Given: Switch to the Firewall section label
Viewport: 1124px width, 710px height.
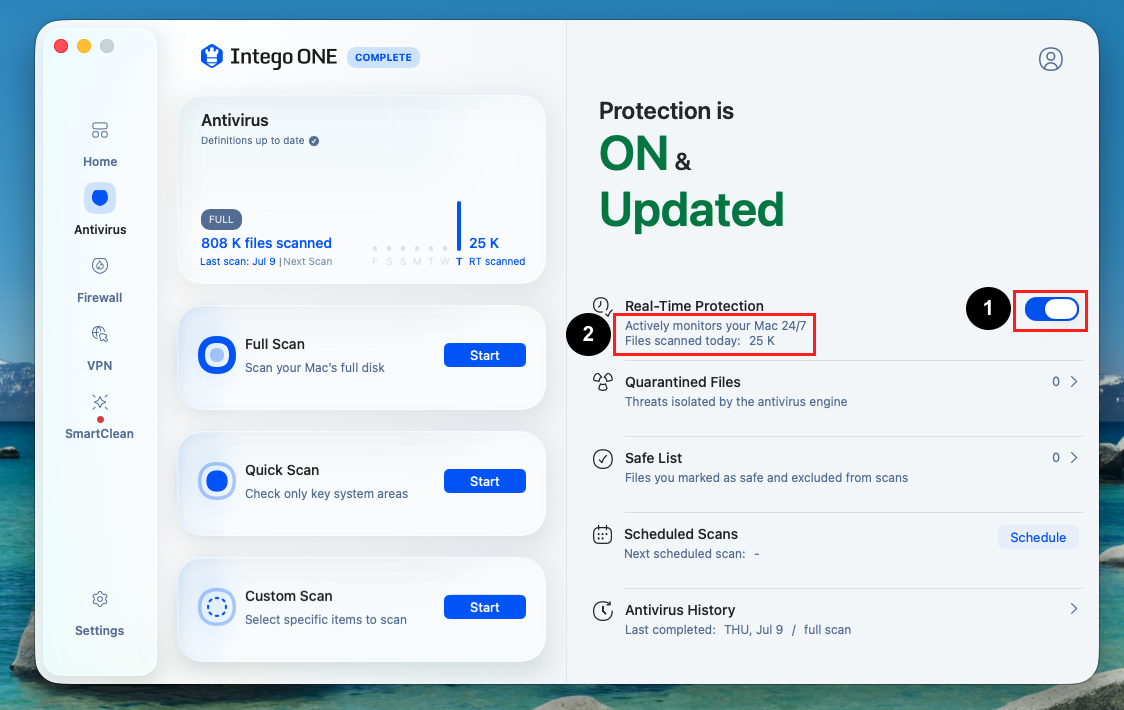Looking at the screenshot, I should 100,298.
